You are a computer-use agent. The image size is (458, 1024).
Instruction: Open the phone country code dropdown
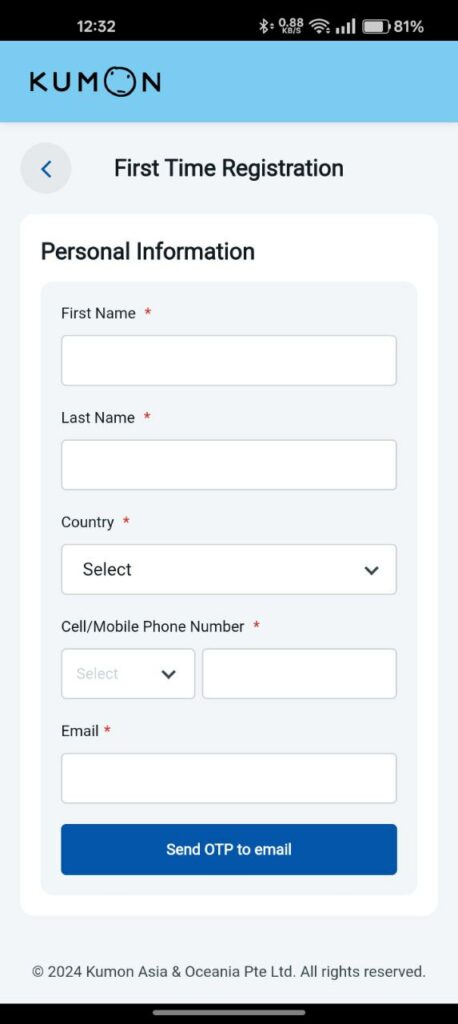coord(128,674)
